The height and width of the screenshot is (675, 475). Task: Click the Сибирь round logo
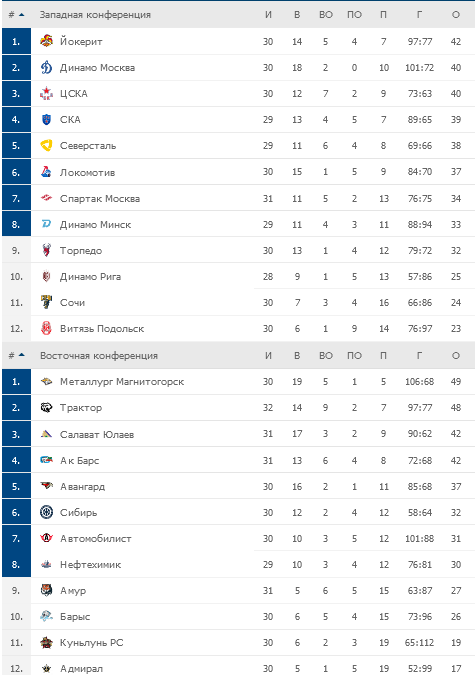pos(47,512)
